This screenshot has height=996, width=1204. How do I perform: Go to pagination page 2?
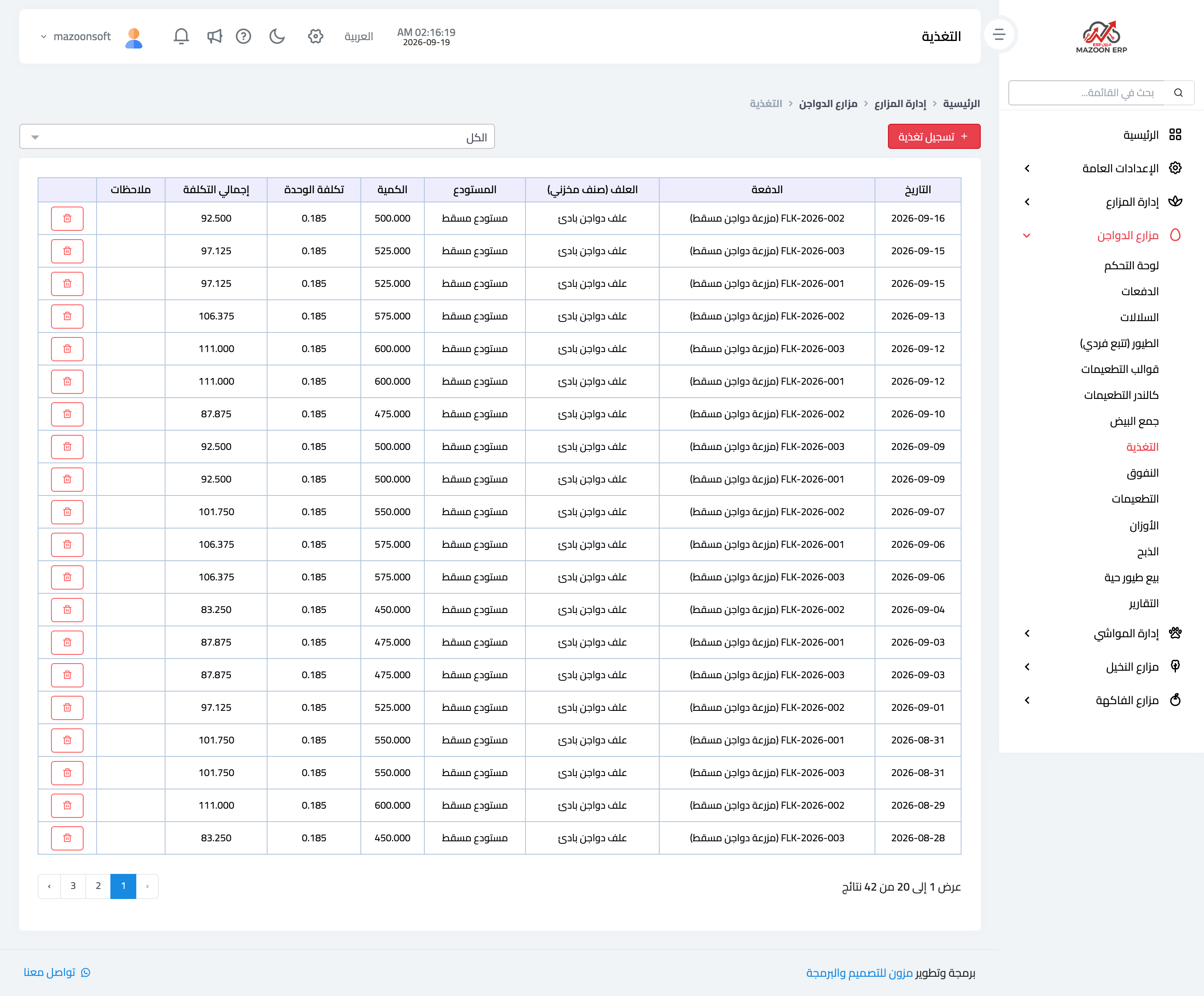[x=98, y=886]
